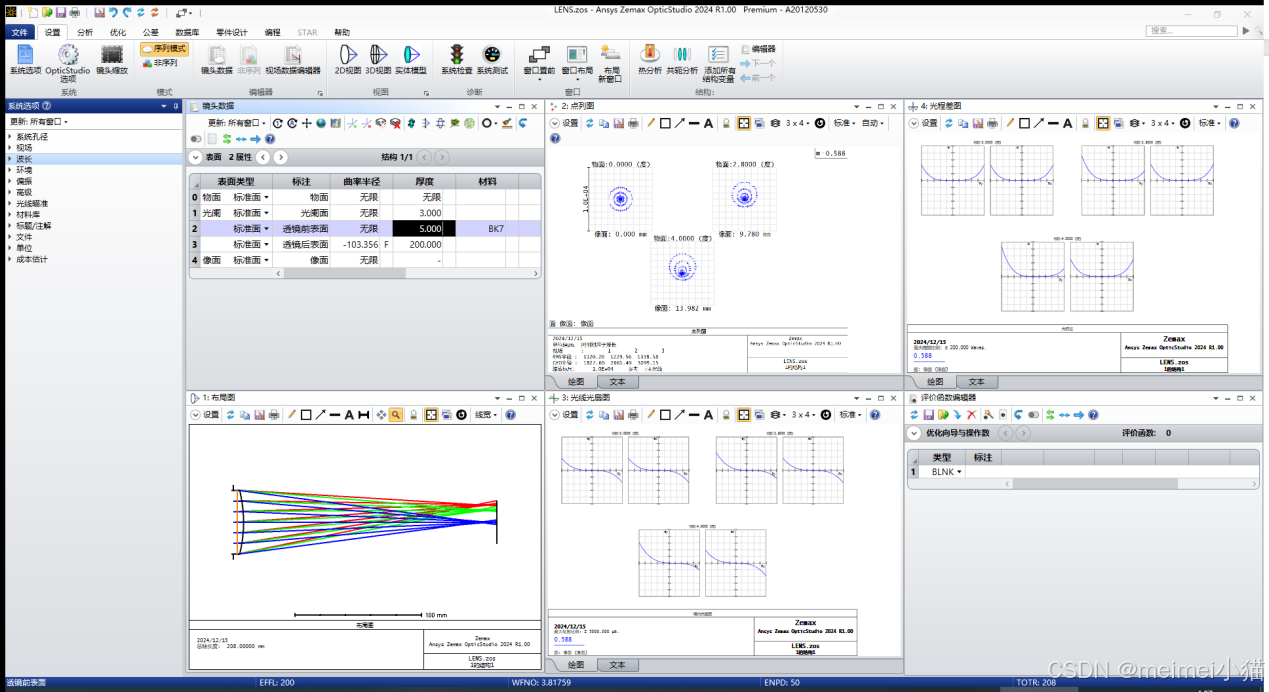Screen dimensions: 1269x692
Task: Expand the 材料库 tree item
Action: point(11,214)
